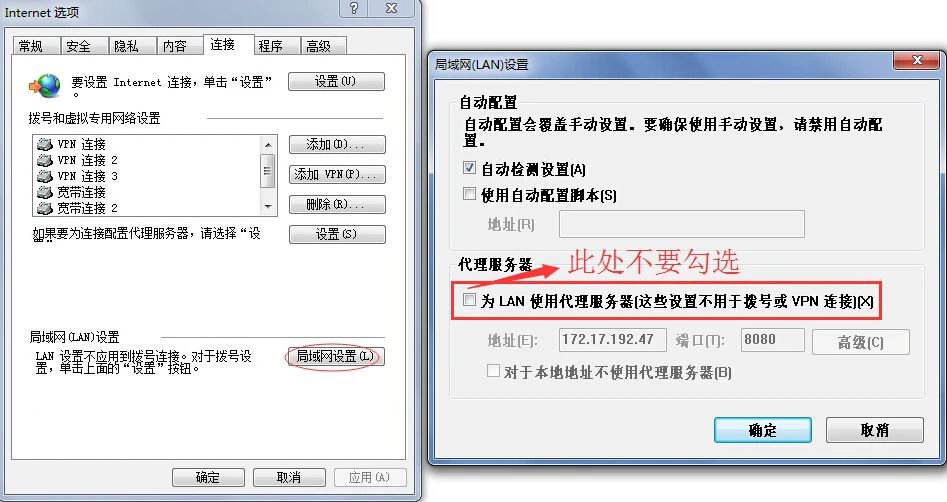Click the help question mark button
Screen dimensions: 947x502
tap(355, 8)
